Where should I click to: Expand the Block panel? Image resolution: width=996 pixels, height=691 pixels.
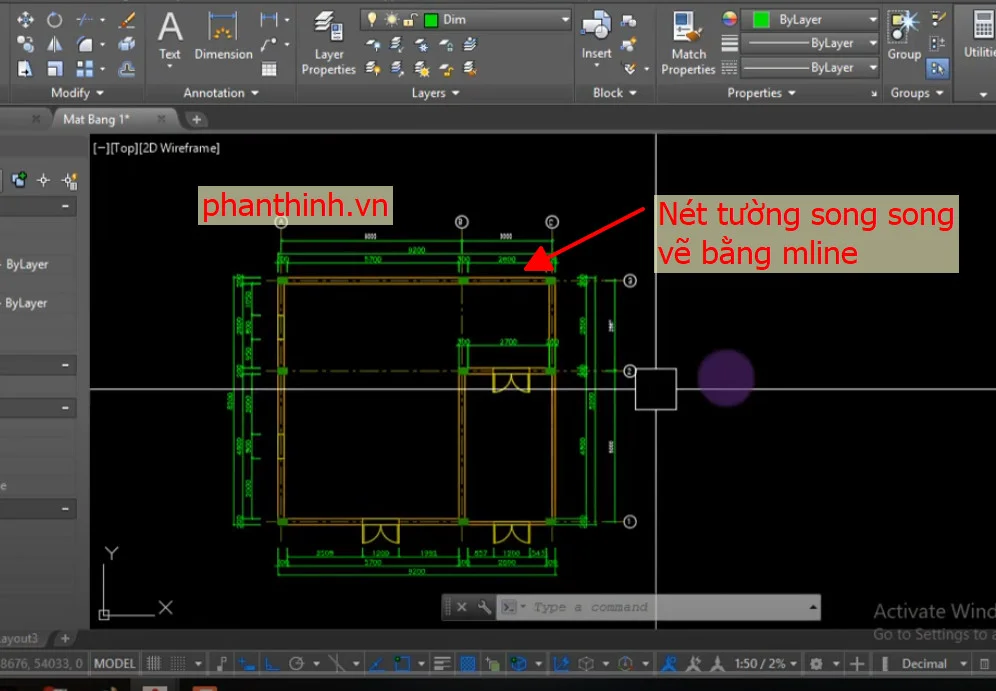coord(614,93)
